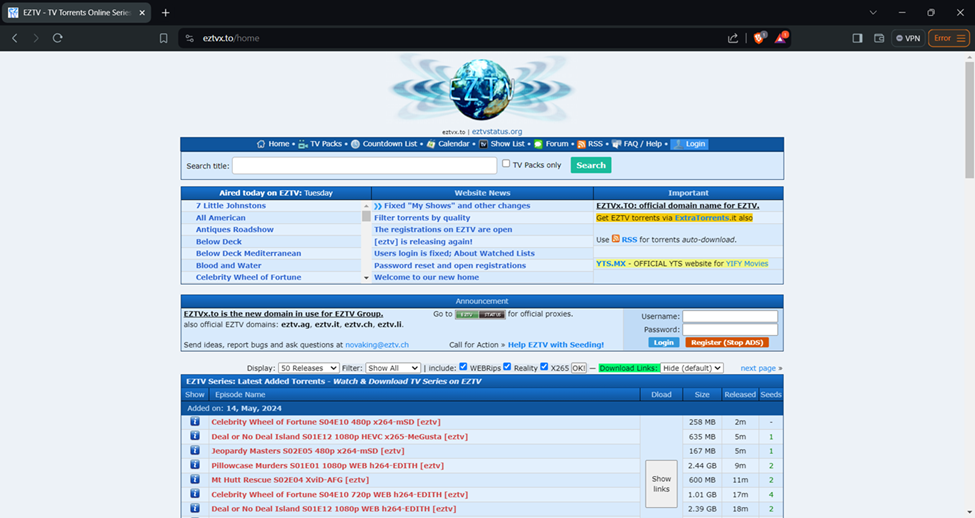Bookmark this page icon
The height and width of the screenshot is (518, 975).
[164, 38]
